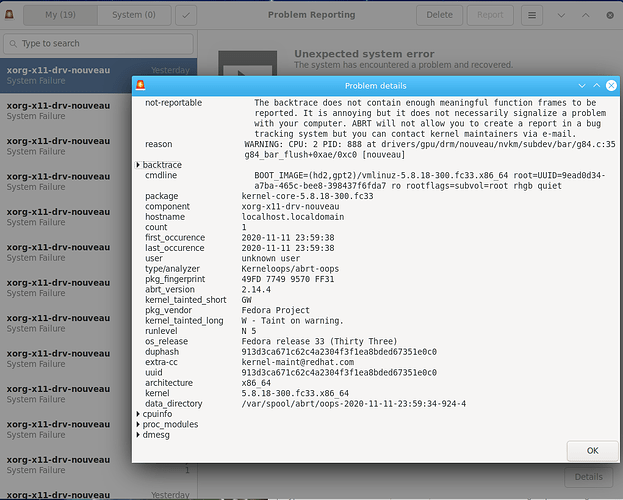Image resolution: width=623 pixels, height=500 pixels.
Task: Click the dialog's down chevron icon
Action: pos(582,85)
